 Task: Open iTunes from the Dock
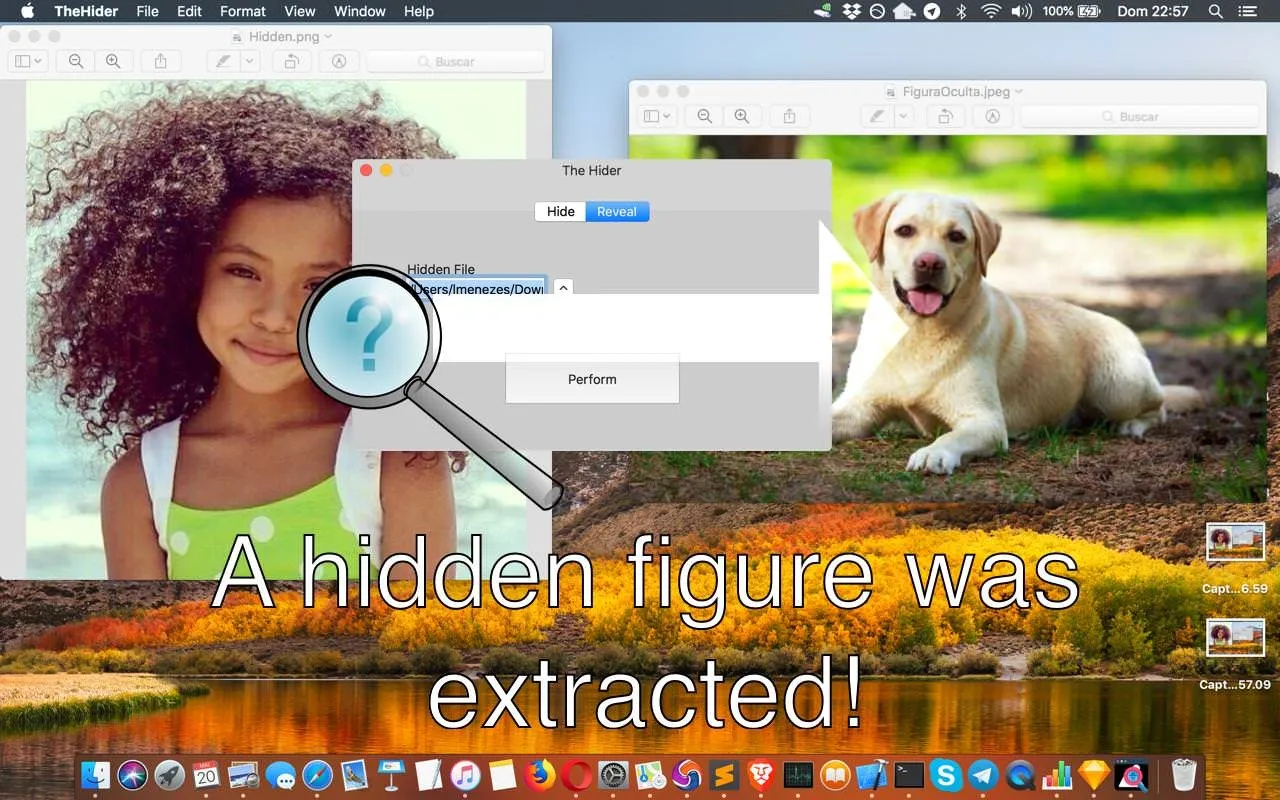(x=464, y=774)
